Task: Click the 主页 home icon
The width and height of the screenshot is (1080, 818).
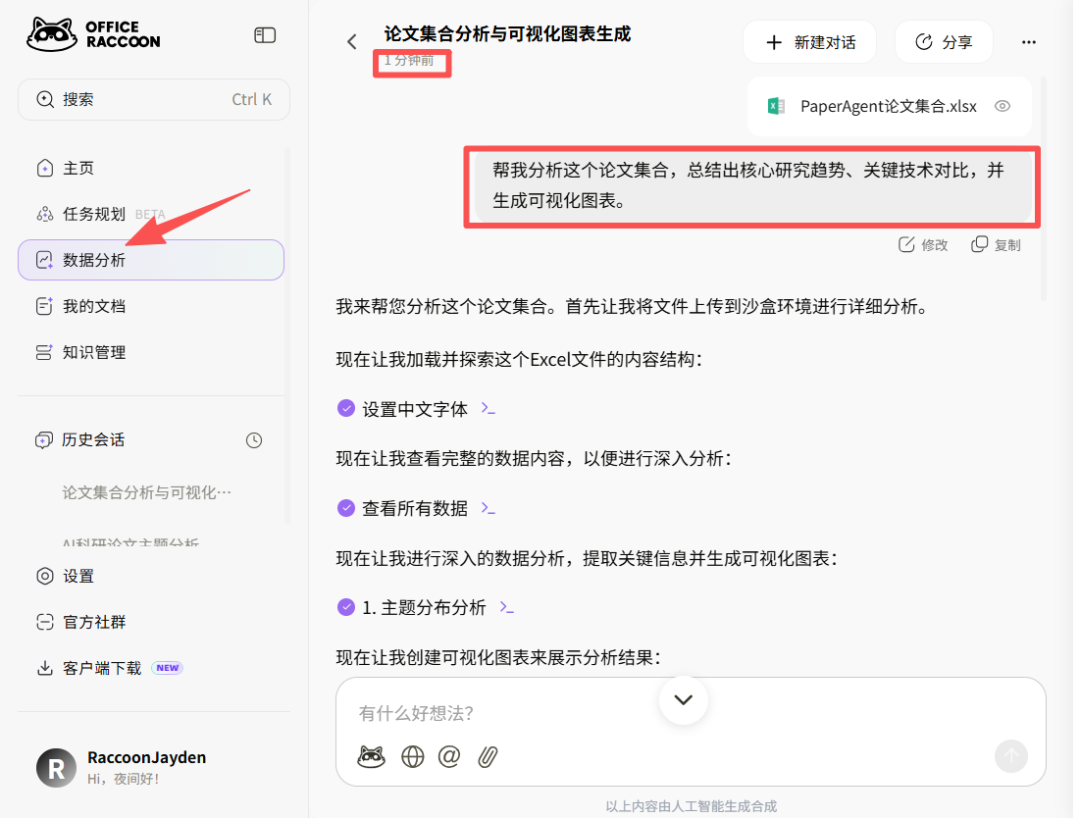Action: point(45,168)
